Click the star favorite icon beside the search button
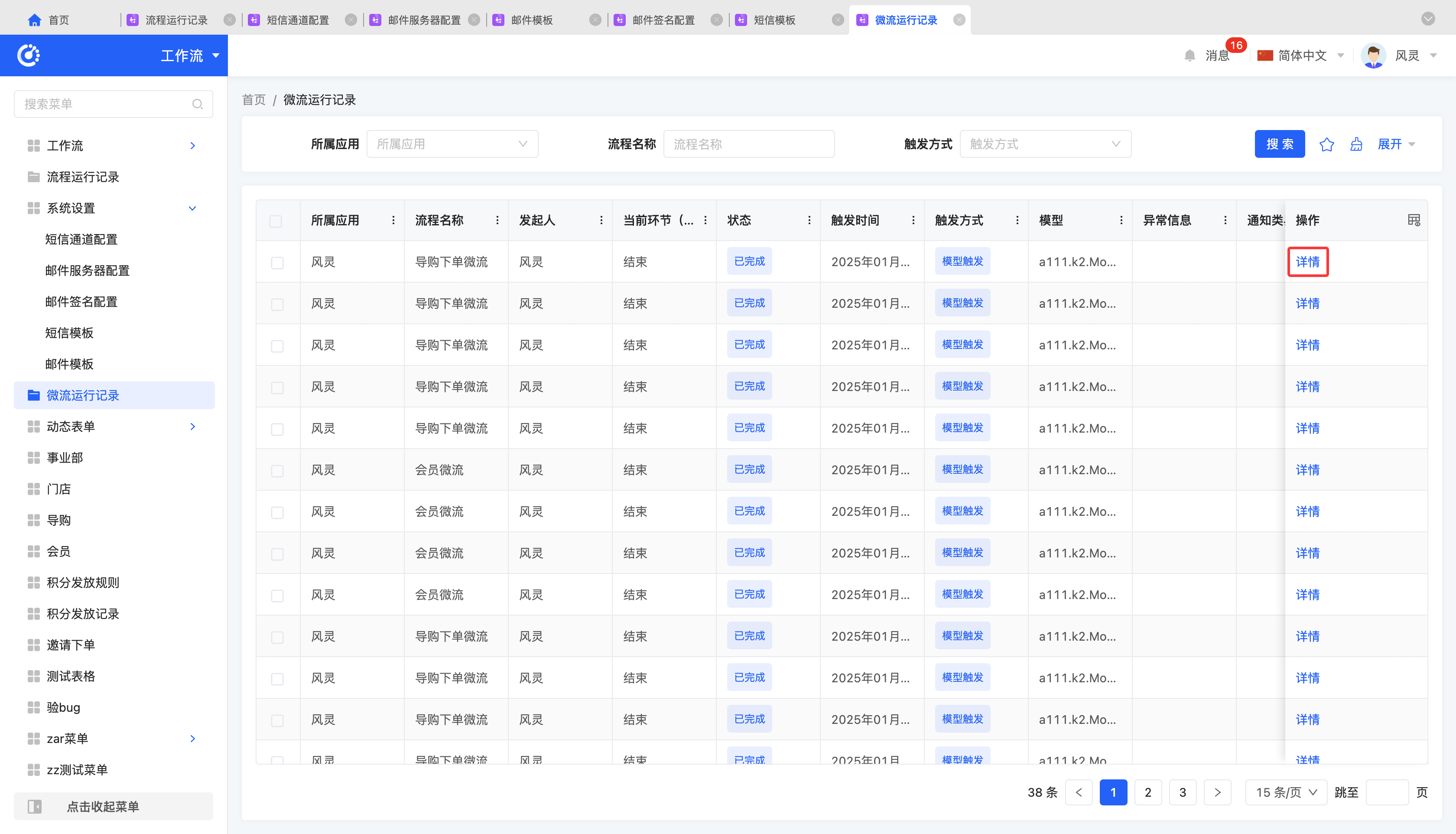This screenshot has width=1456, height=834. [x=1326, y=144]
